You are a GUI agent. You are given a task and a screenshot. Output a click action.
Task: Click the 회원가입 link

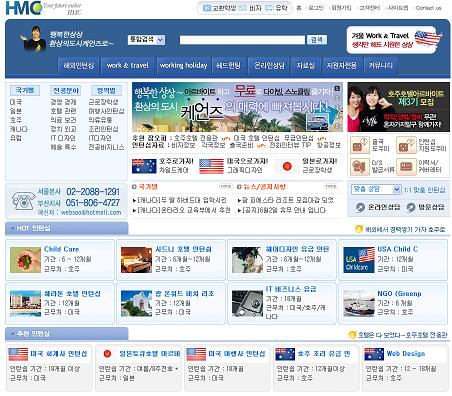click(x=341, y=8)
